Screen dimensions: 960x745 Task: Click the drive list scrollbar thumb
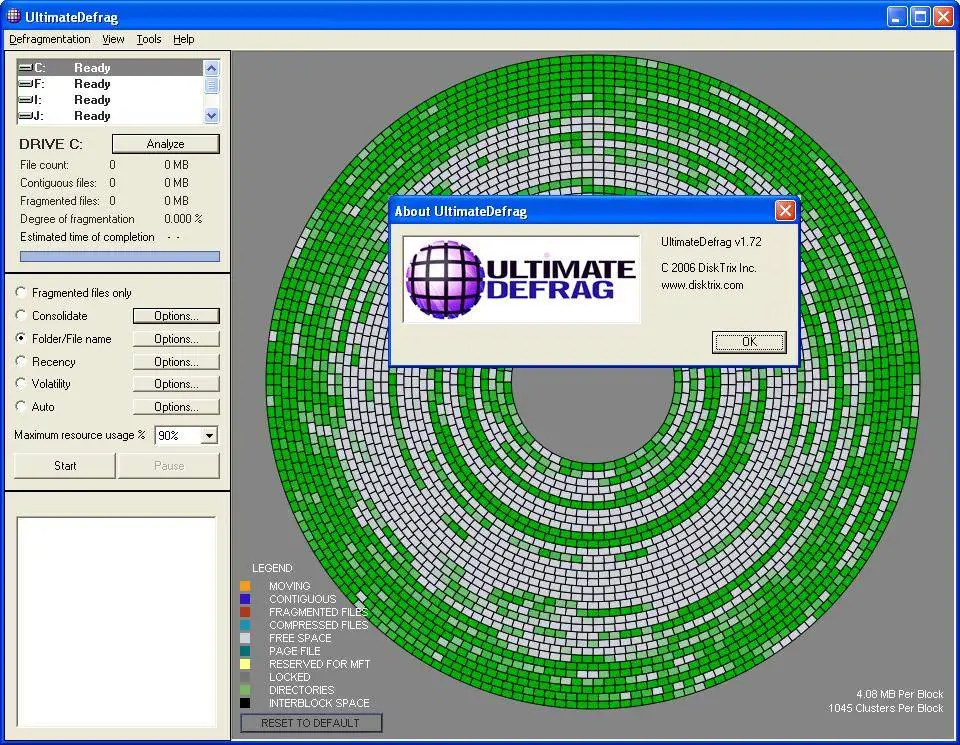coord(211,85)
